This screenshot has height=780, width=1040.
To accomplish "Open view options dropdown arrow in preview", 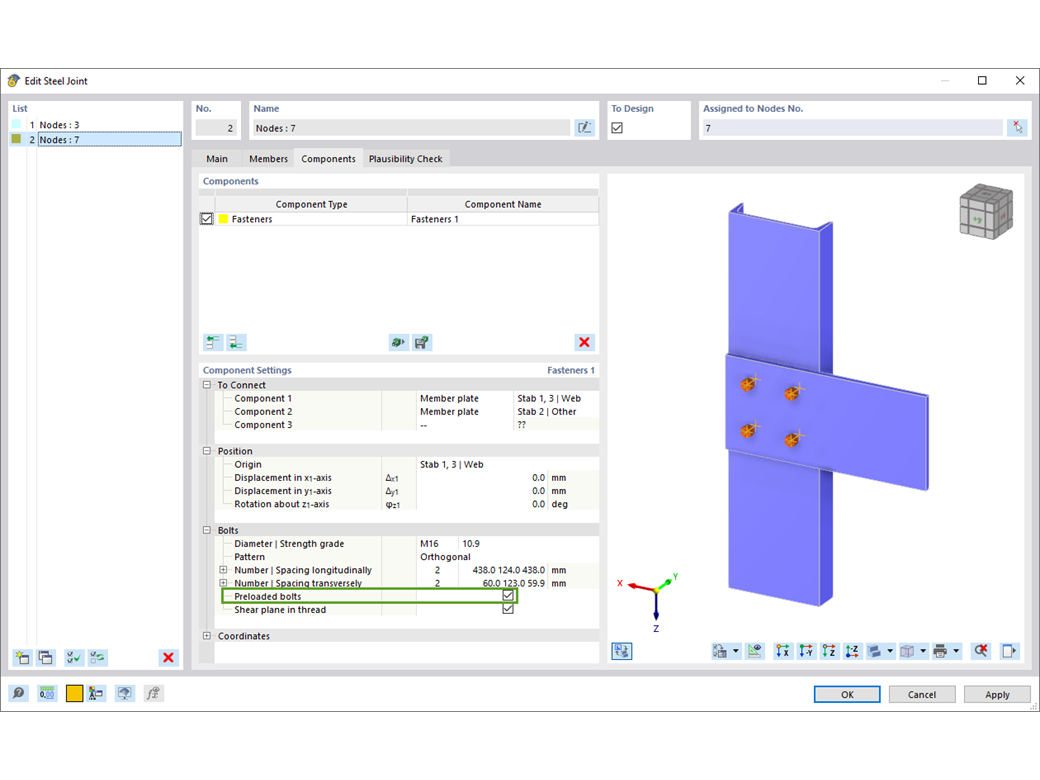I will (736, 651).
